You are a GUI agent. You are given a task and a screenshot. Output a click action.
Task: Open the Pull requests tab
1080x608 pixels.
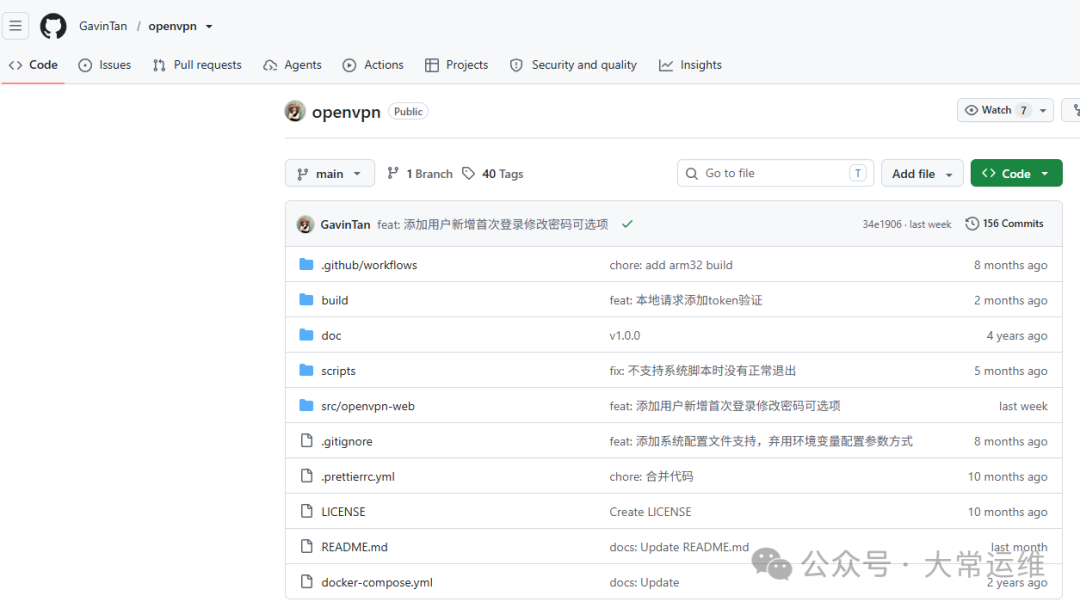[197, 65]
